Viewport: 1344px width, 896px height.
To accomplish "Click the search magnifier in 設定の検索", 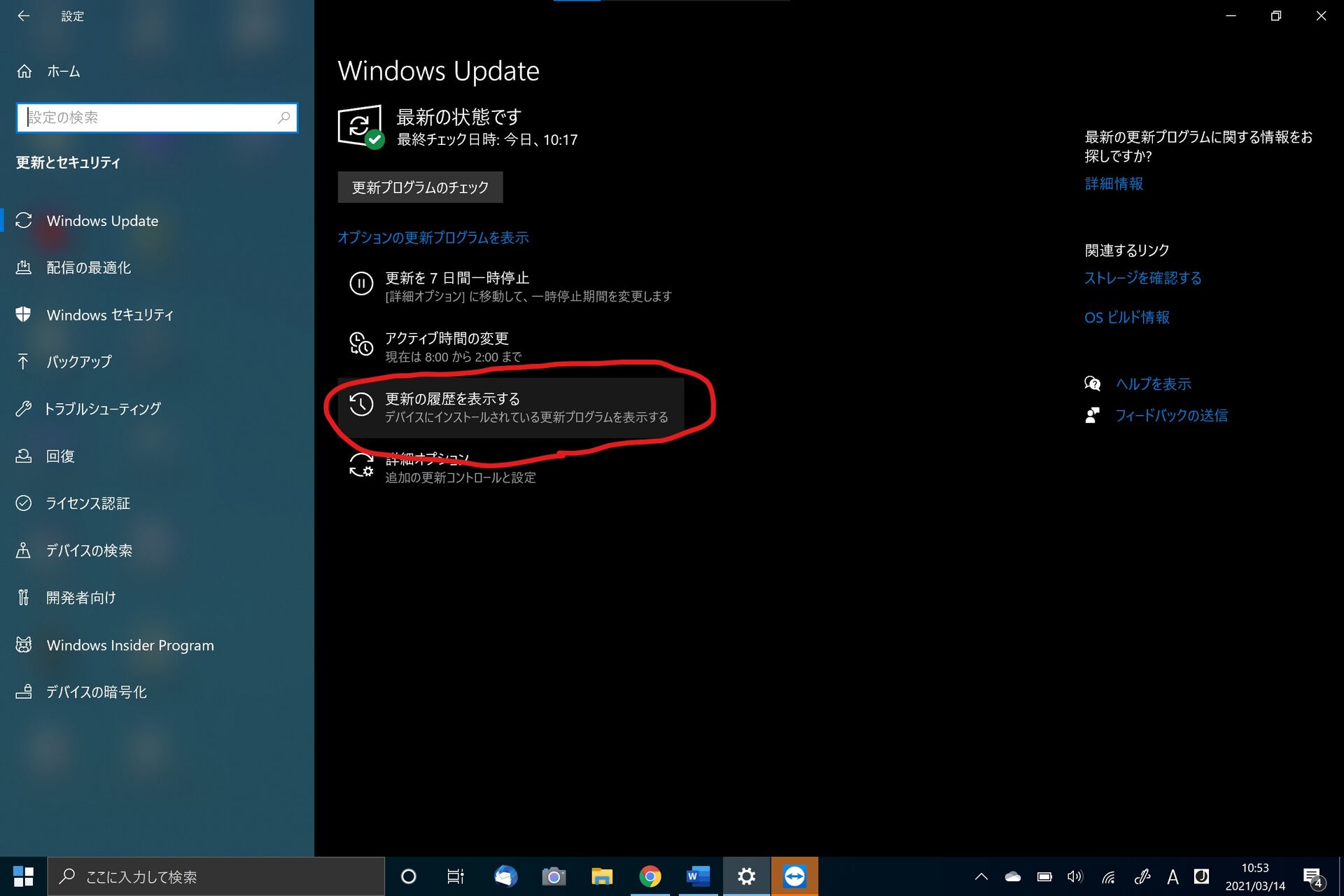I will (x=284, y=118).
